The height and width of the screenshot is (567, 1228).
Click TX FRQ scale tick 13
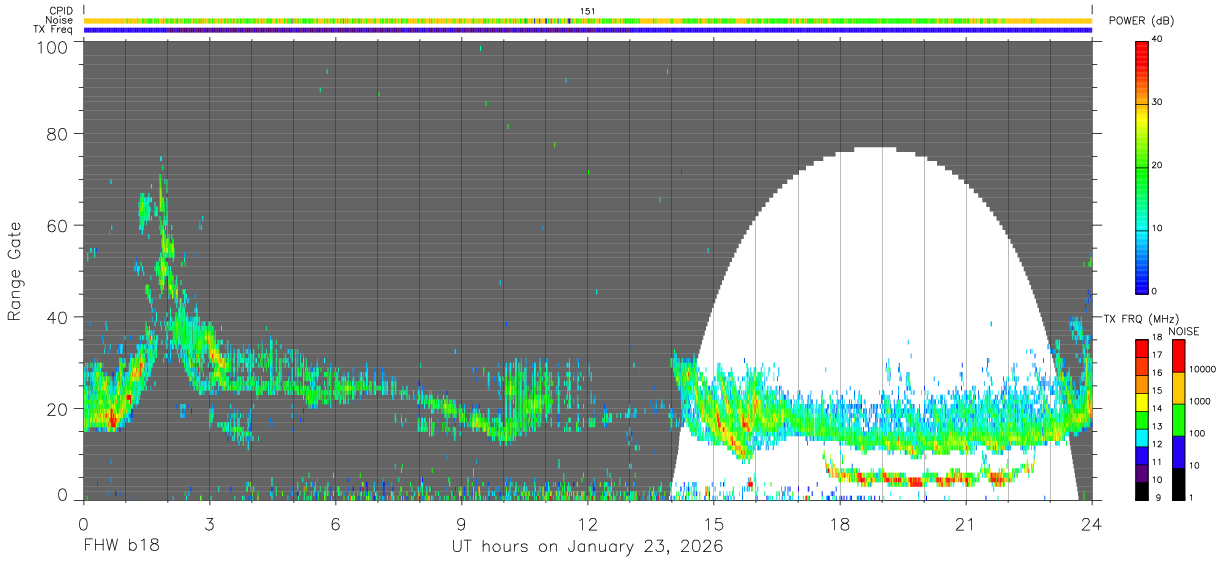coord(1158,426)
